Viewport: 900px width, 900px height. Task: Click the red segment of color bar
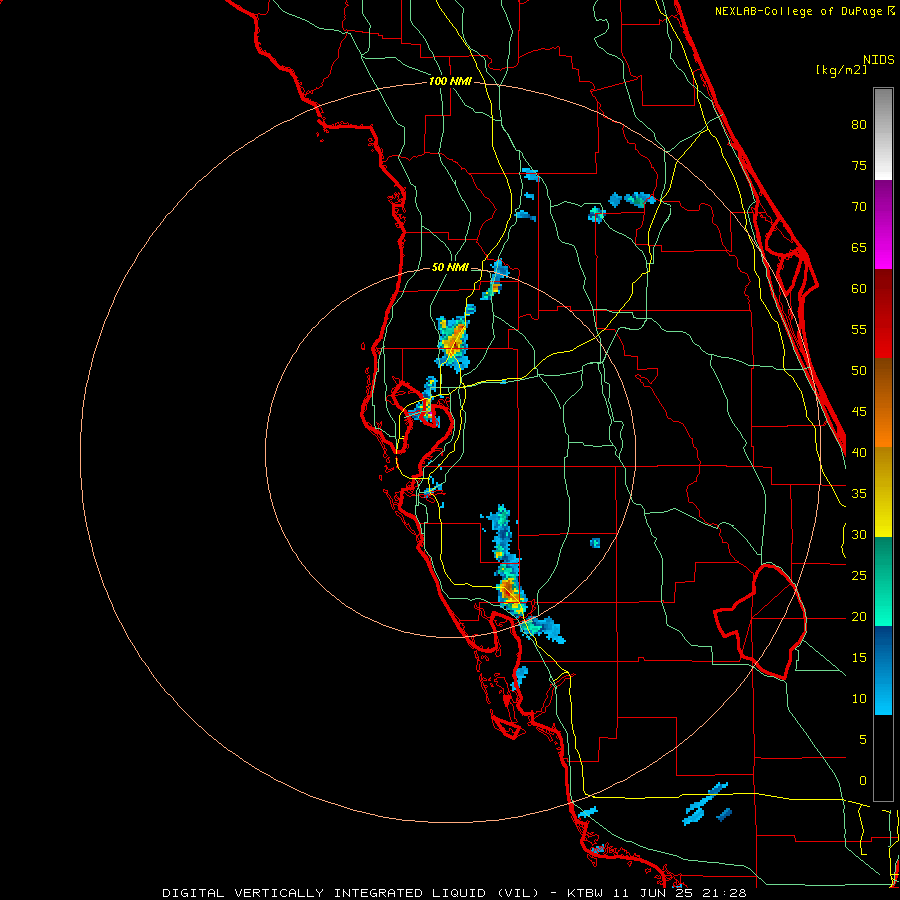pos(883,314)
